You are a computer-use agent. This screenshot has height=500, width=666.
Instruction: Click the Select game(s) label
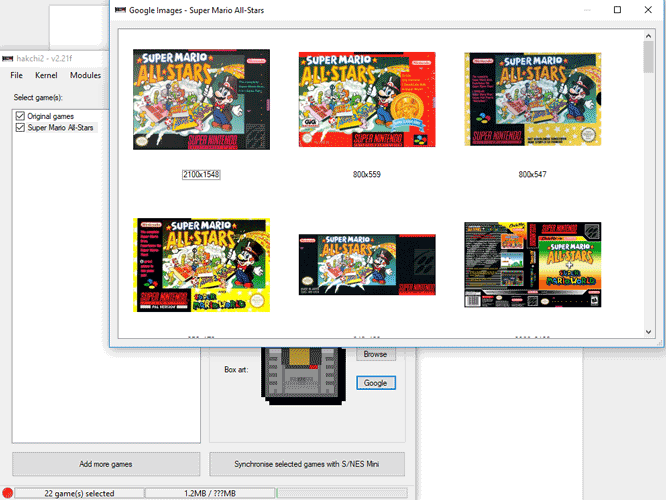(38, 97)
